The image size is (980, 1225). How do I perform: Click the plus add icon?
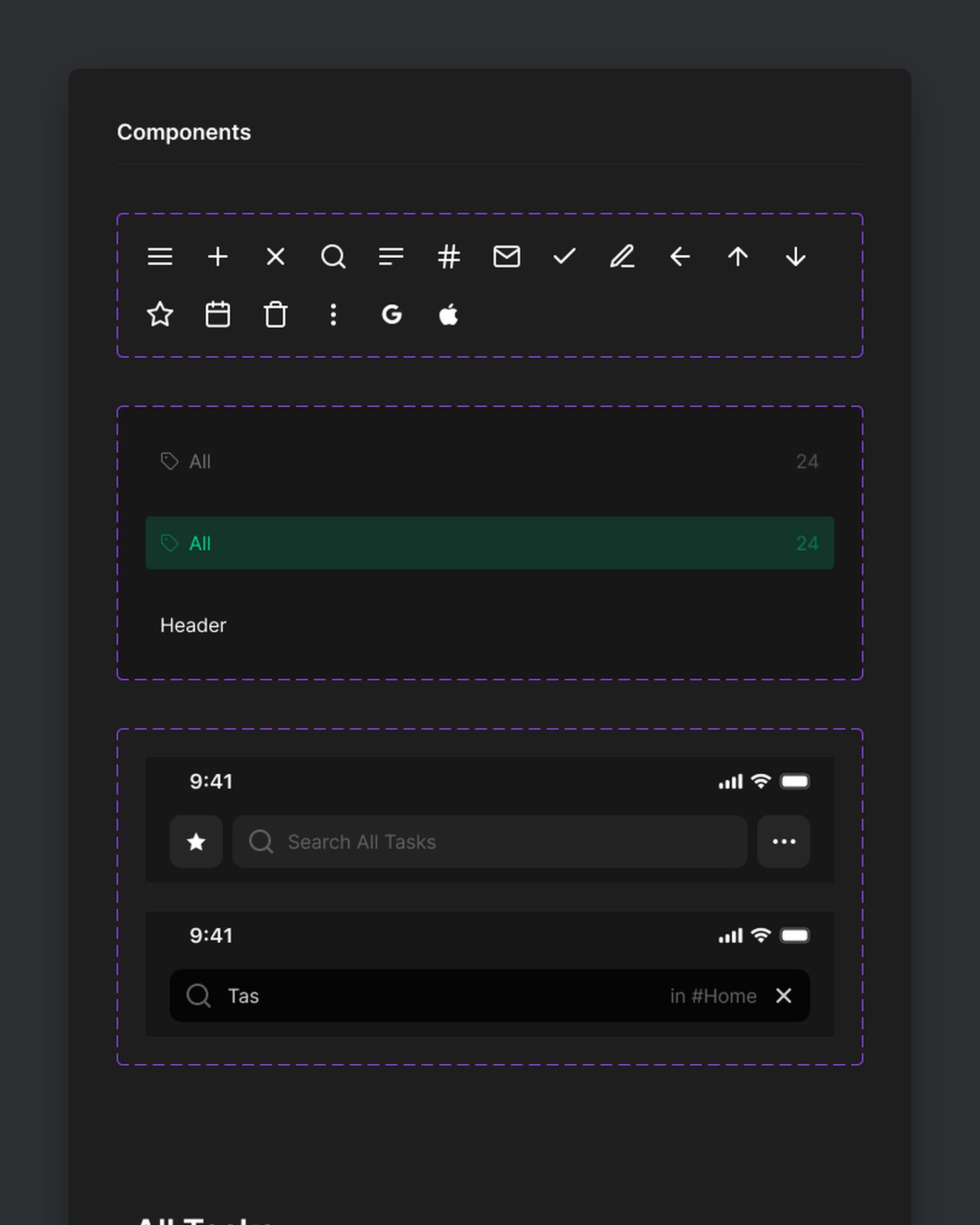(217, 257)
